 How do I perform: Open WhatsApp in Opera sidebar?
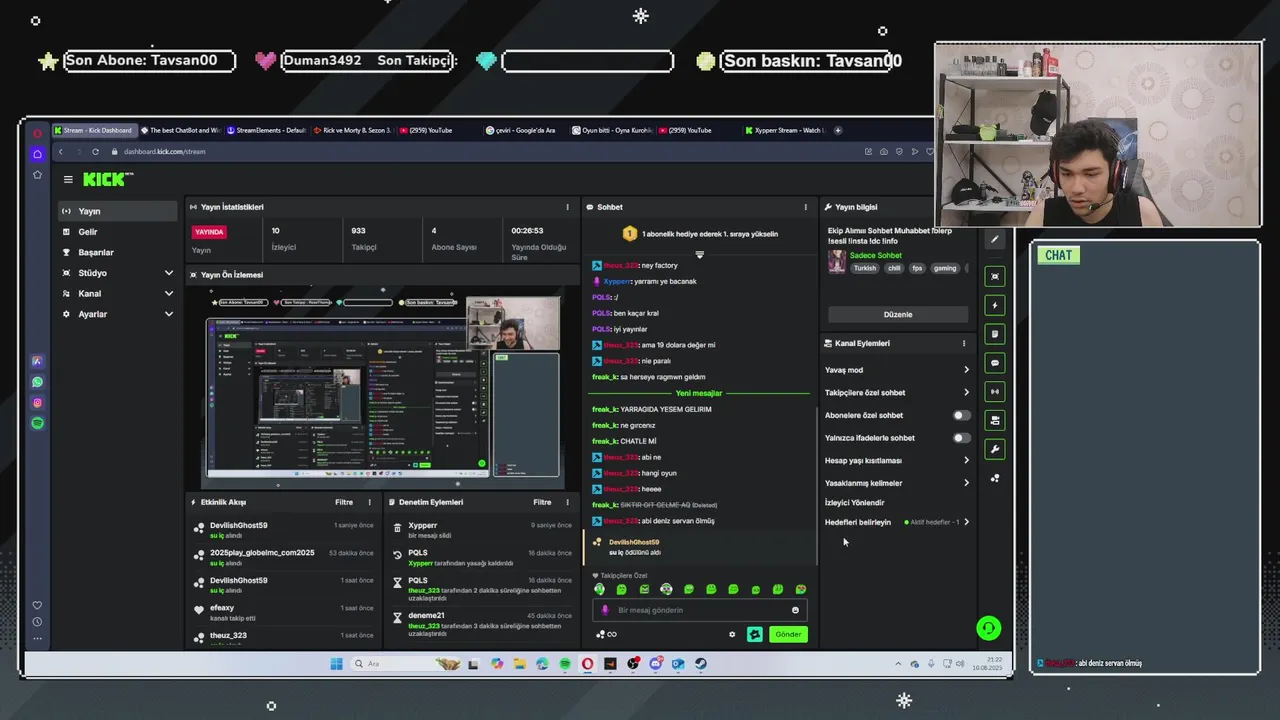37,382
